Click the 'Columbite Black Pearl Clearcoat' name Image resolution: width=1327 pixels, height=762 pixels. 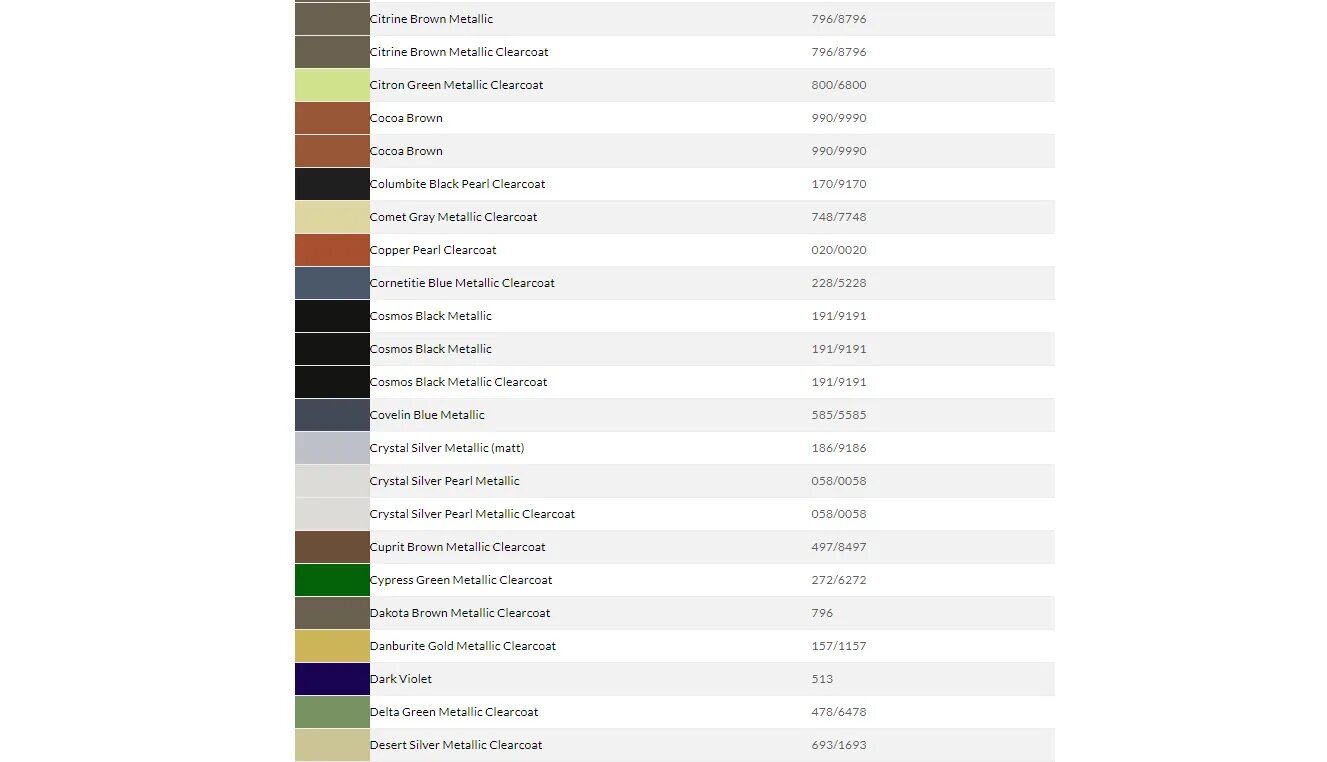[458, 184]
